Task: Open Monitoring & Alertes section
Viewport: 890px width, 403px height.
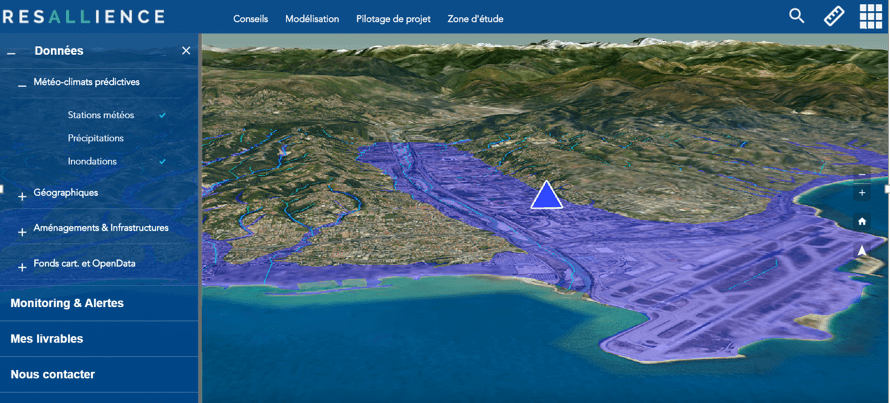Action: coord(67,303)
